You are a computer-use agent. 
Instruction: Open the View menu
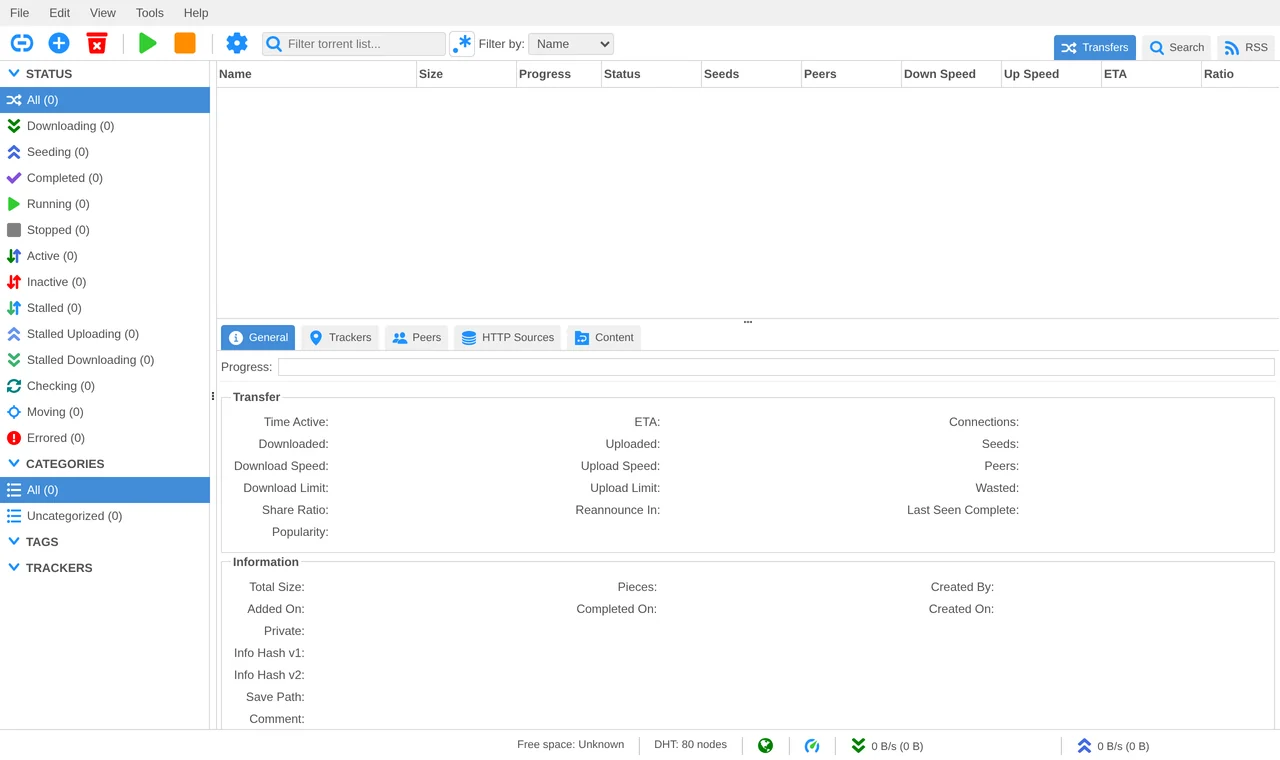pos(103,13)
